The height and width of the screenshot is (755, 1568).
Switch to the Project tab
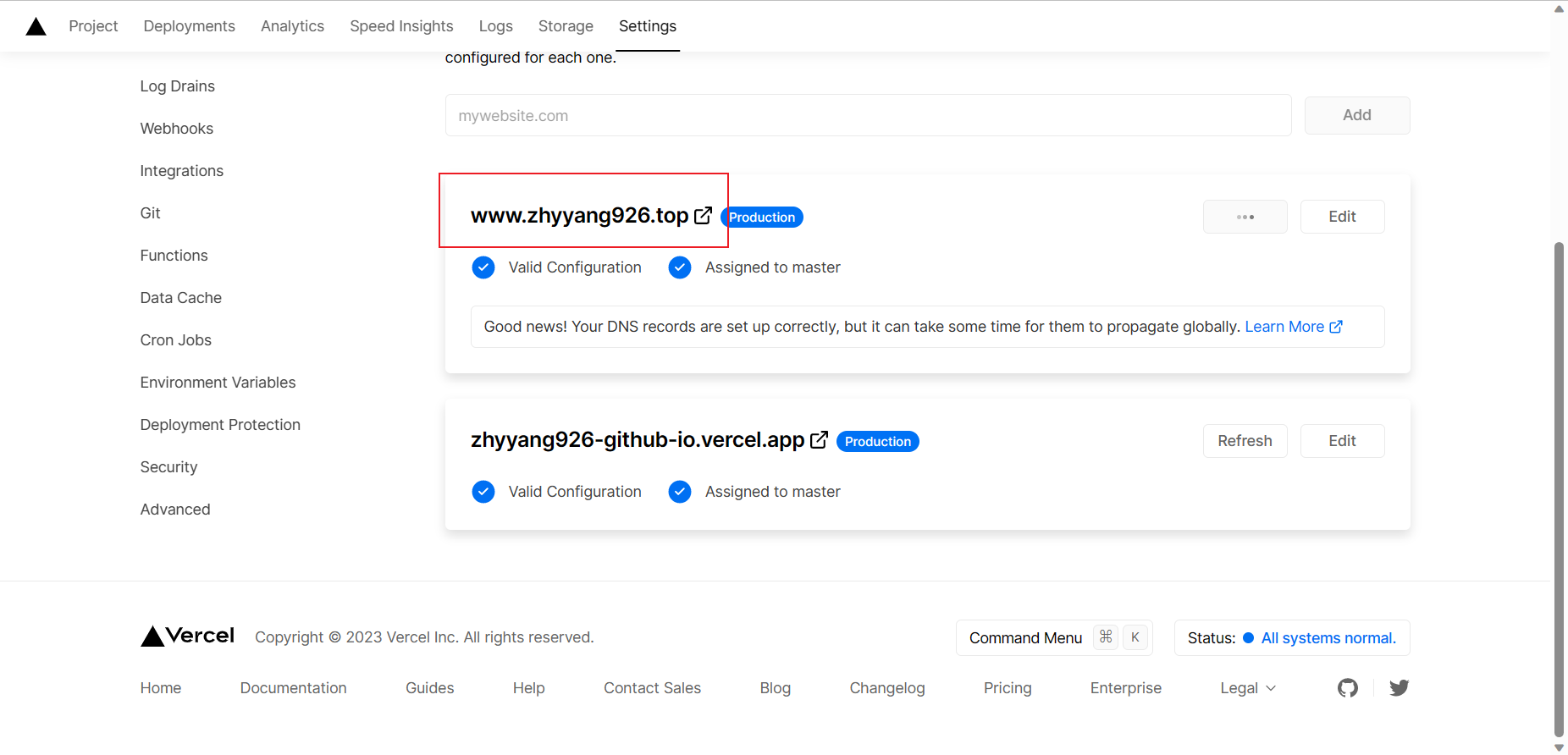(93, 26)
